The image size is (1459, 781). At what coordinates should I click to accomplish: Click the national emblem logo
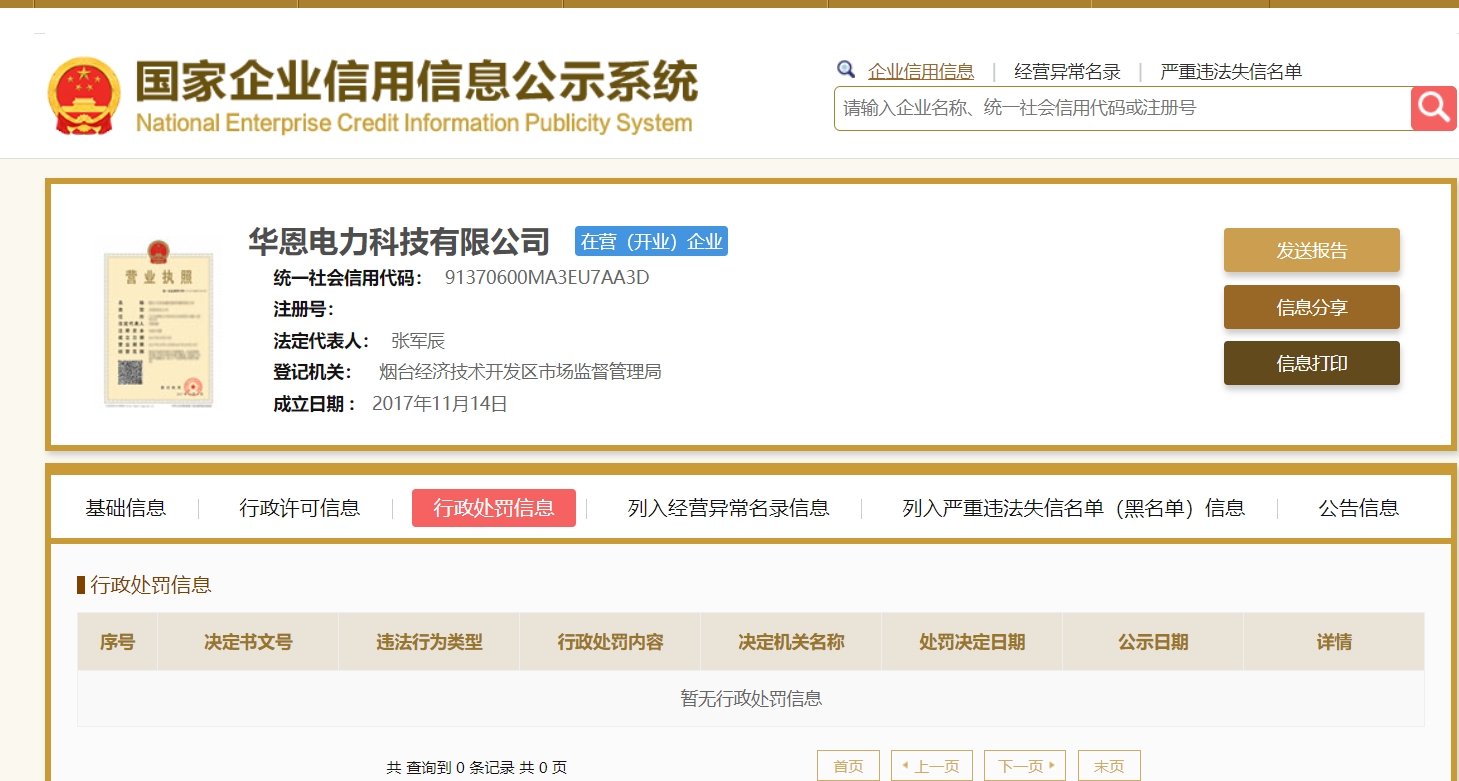(84, 96)
